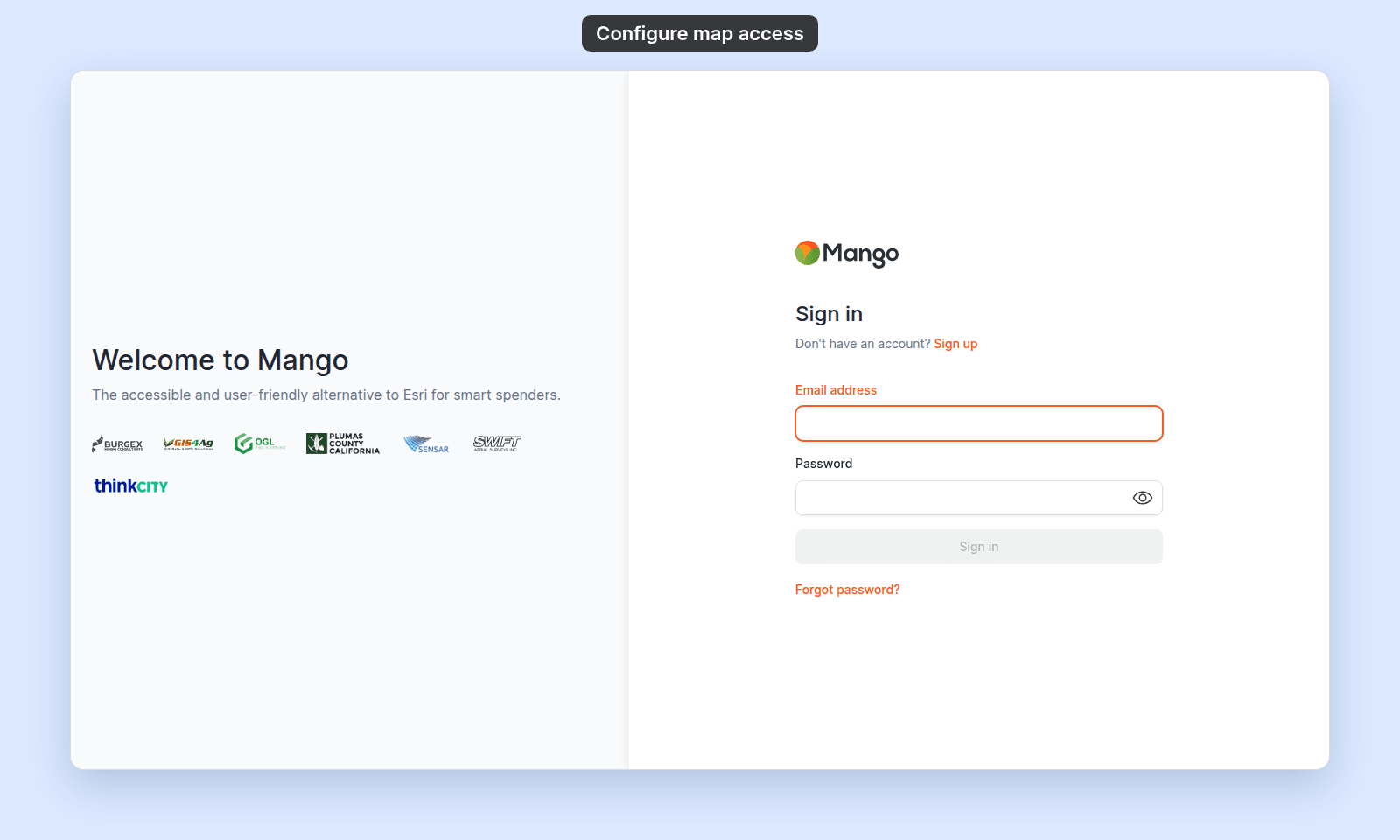
Task: Click the Configure map access title label
Action: pyautogui.click(x=700, y=33)
